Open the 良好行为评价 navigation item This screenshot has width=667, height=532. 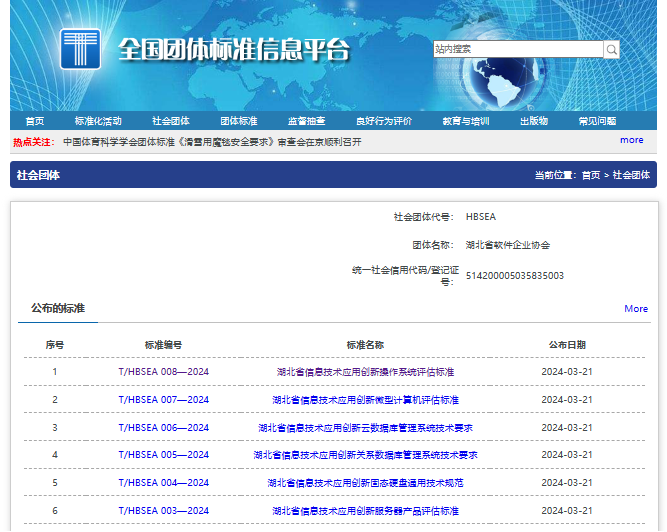click(x=384, y=121)
